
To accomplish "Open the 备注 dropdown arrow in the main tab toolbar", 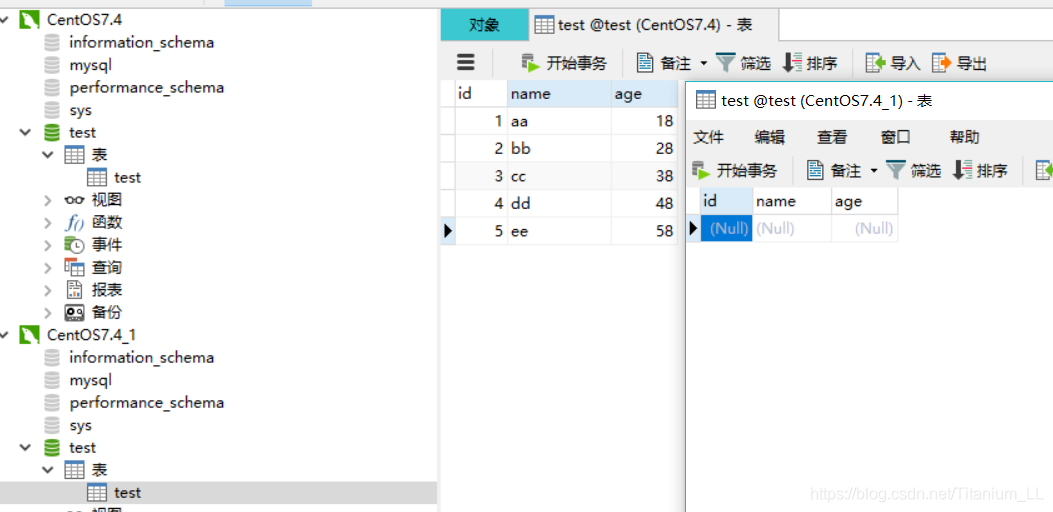I will click(704, 63).
